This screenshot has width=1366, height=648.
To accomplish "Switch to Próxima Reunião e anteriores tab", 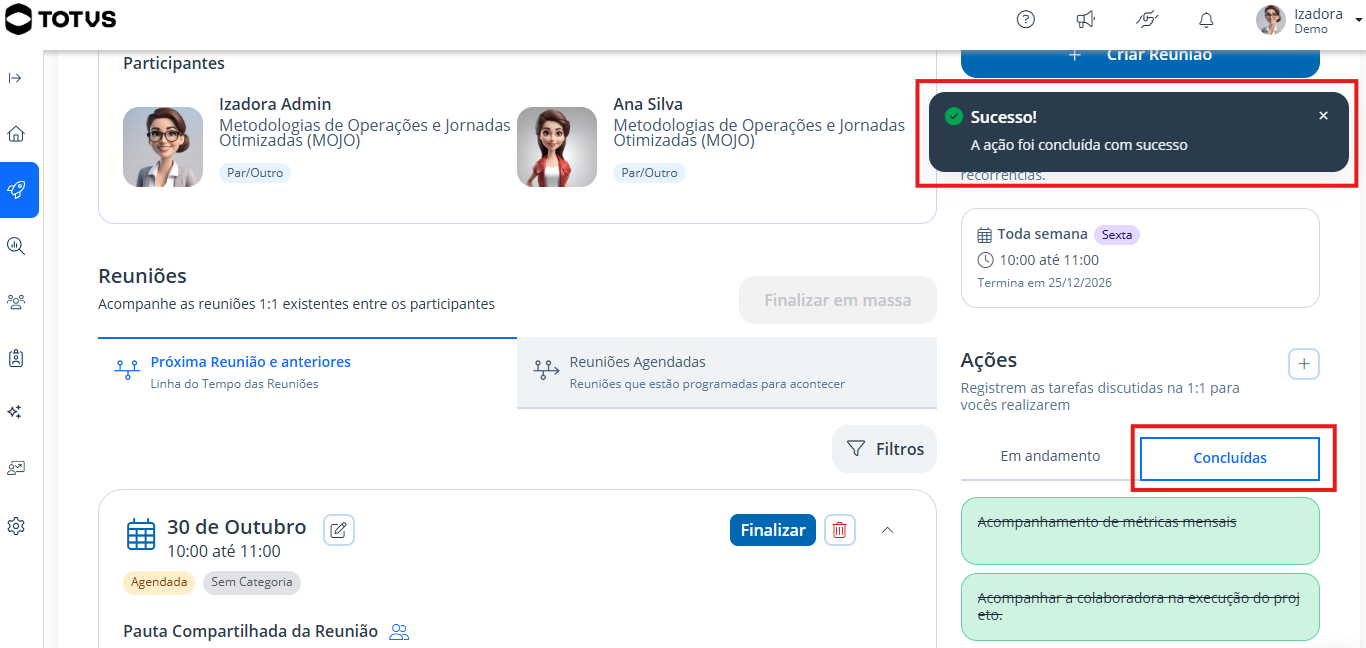I will [308, 372].
